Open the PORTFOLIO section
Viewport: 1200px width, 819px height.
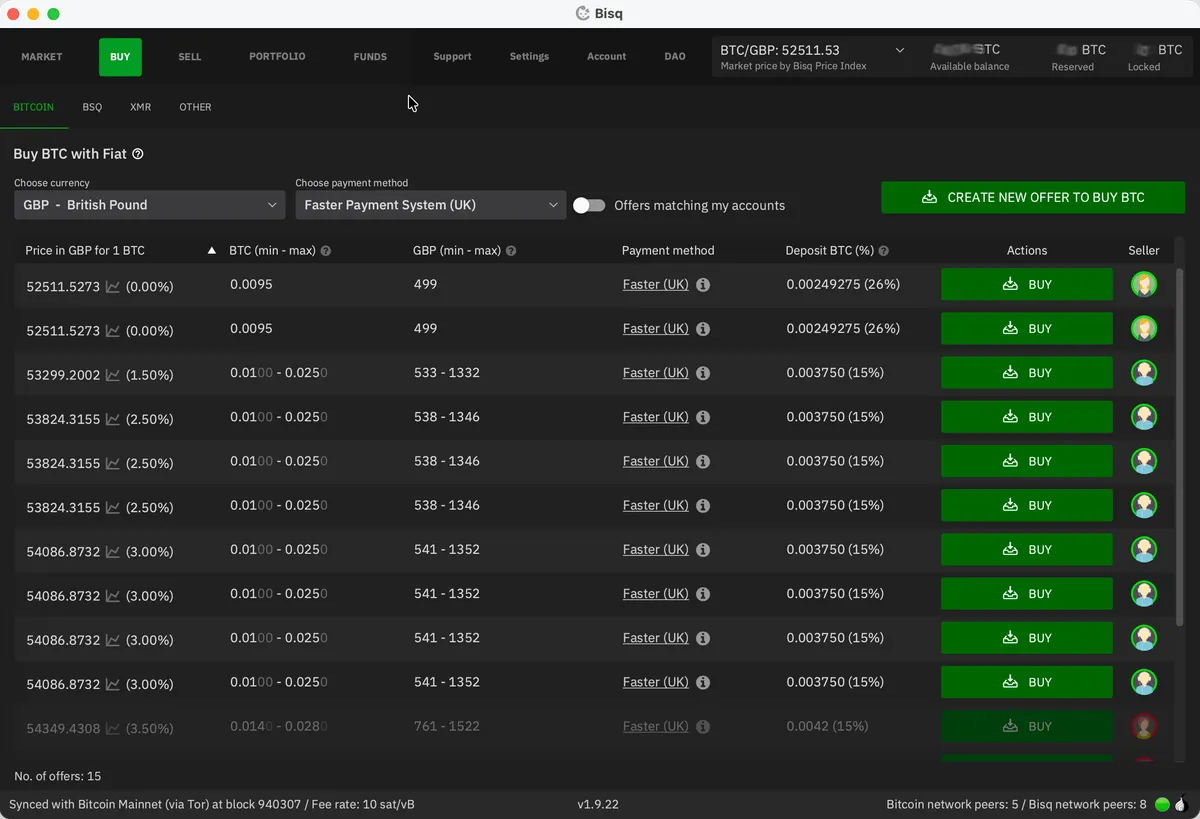pyautogui.click(x=277, y=57)
